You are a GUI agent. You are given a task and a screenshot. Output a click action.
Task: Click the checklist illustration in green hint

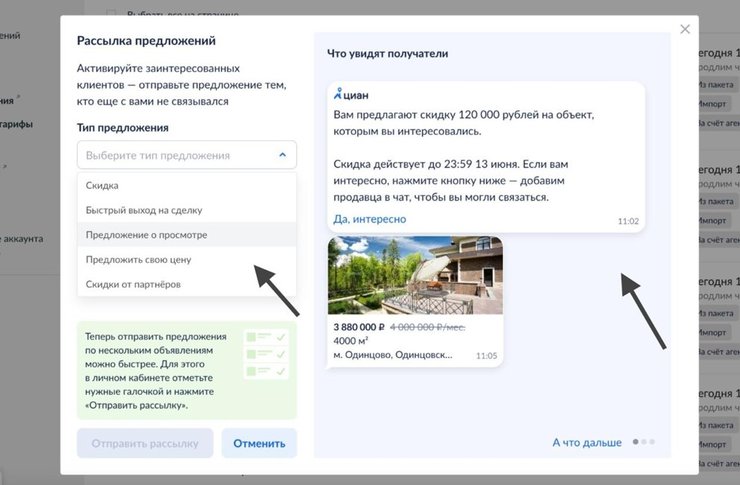pyautogui.click(x=266, y=354)
